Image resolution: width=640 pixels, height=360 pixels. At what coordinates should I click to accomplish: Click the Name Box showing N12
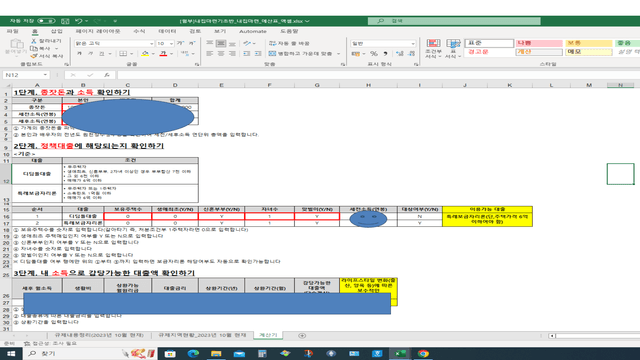click(x=26, y=75)
